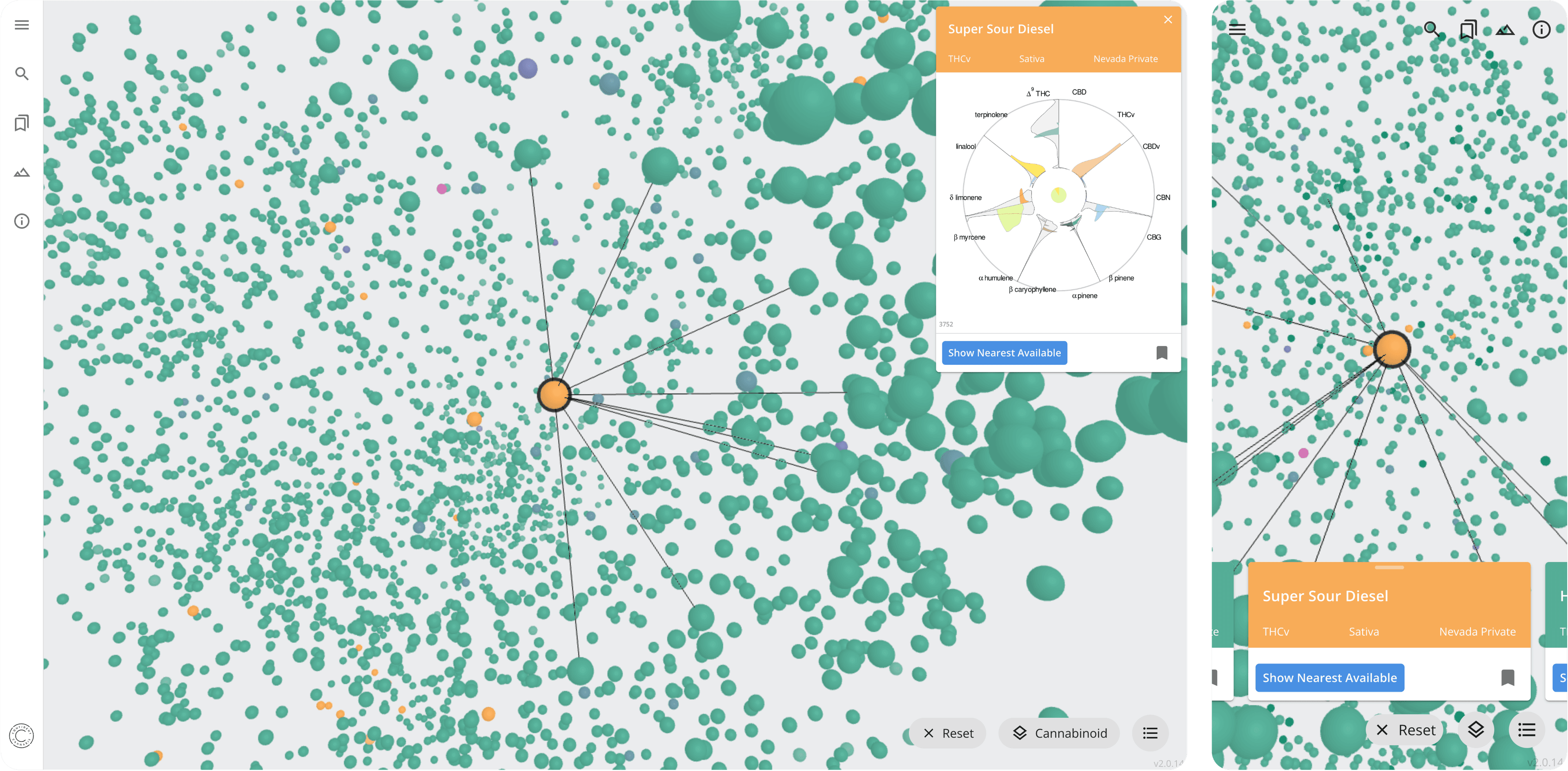Click the Super Sour Diesel mobile card title
Image resolution: width=1568 pixels, height=771 pixels.
[x=1325, y=596]
